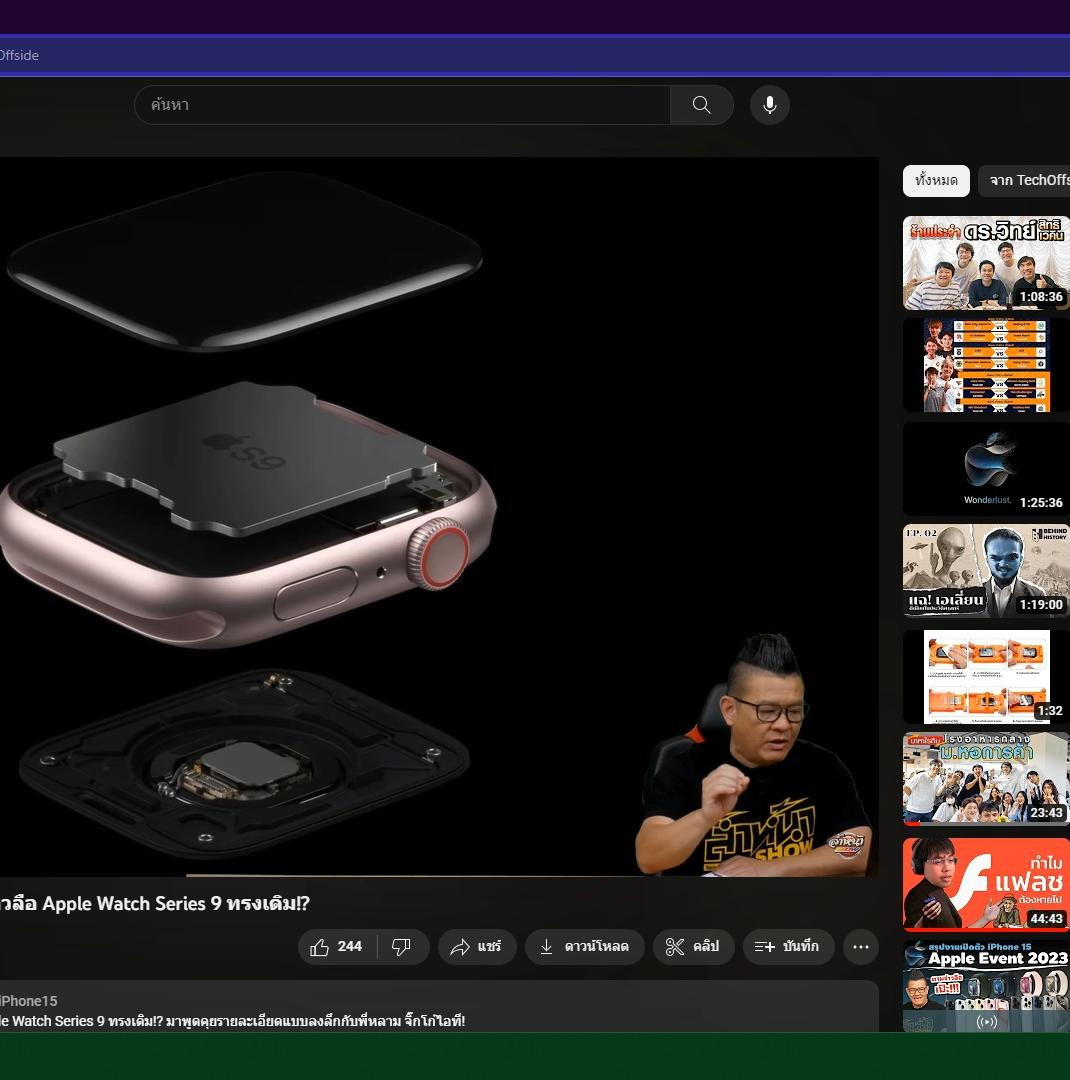The width and height of the screenshot is (1070, 1080).
Task: Save to playlist with บันทึก button
Action: 788,946
